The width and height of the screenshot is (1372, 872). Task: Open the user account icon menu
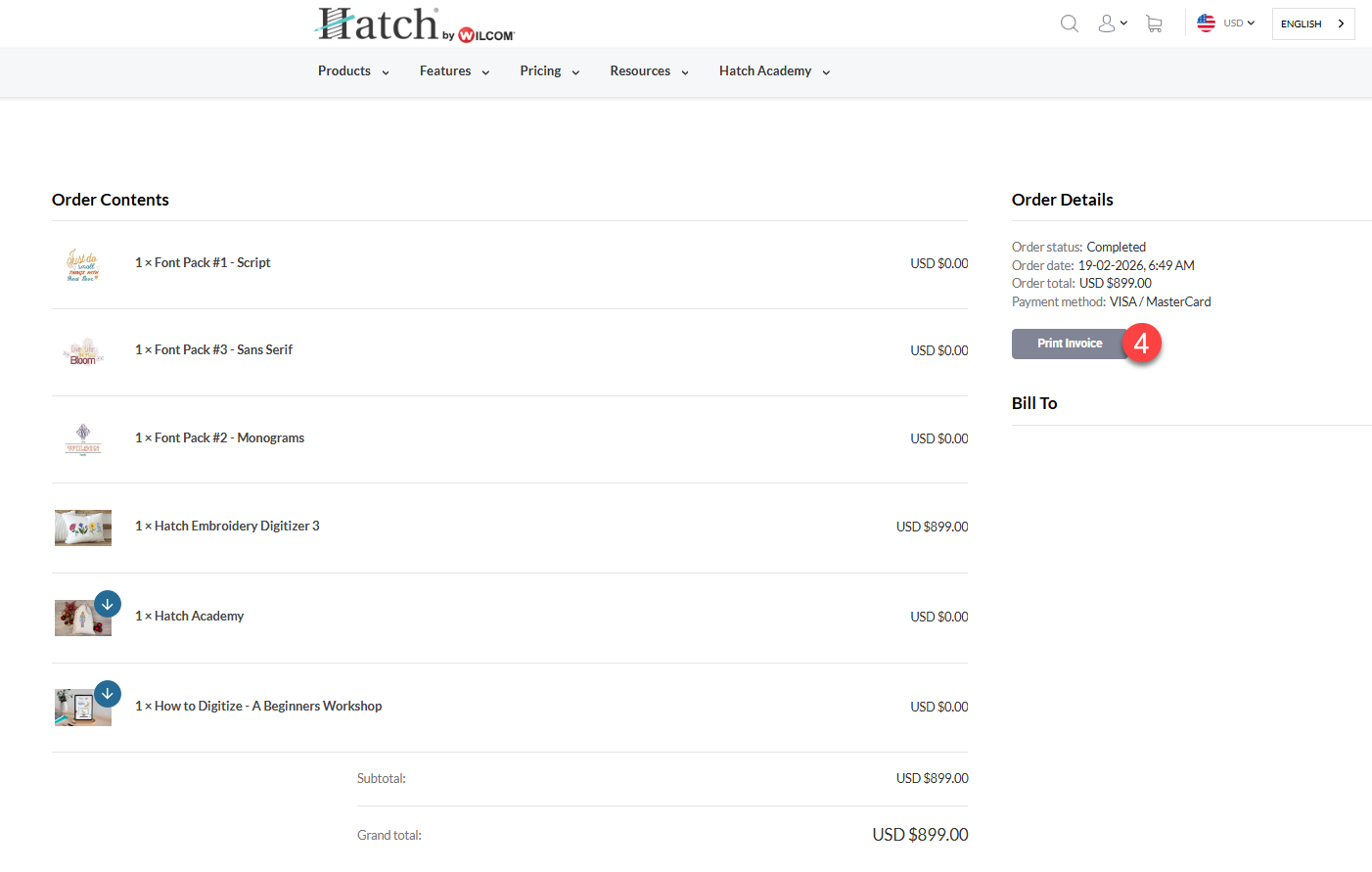click(1111, 23)
